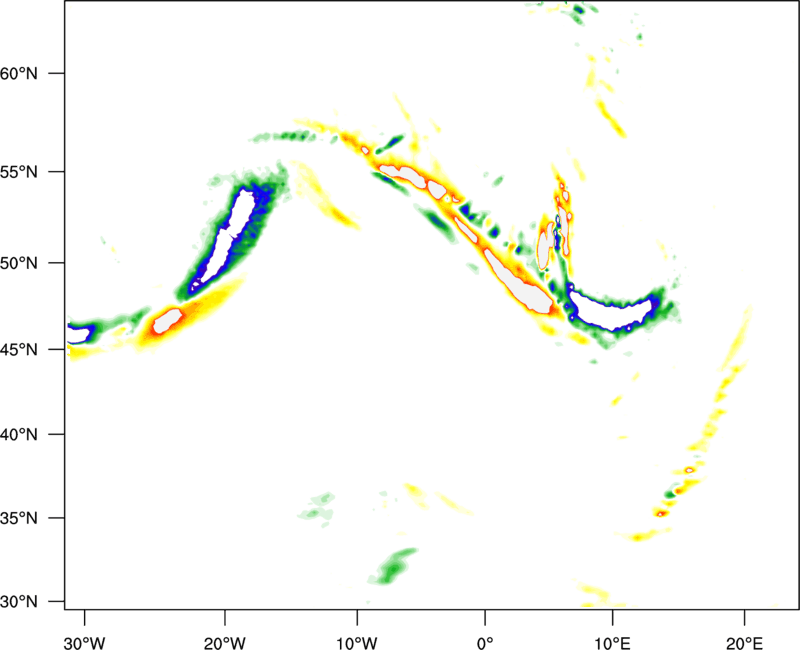
Task: Click the 10°W longitude label
Action: tap(357, 643)
